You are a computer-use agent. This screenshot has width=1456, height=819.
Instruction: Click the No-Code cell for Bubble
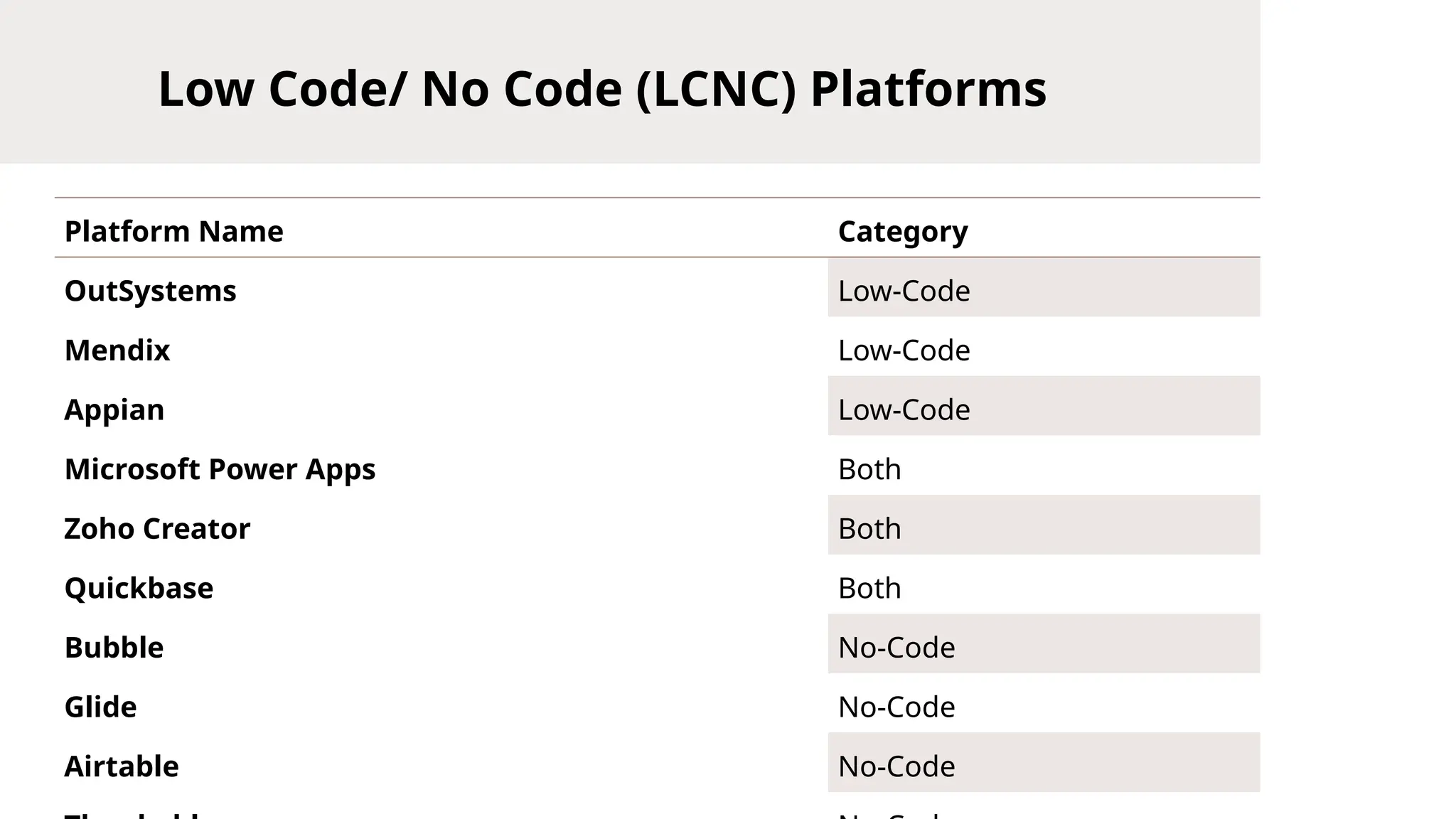(896, 648)
